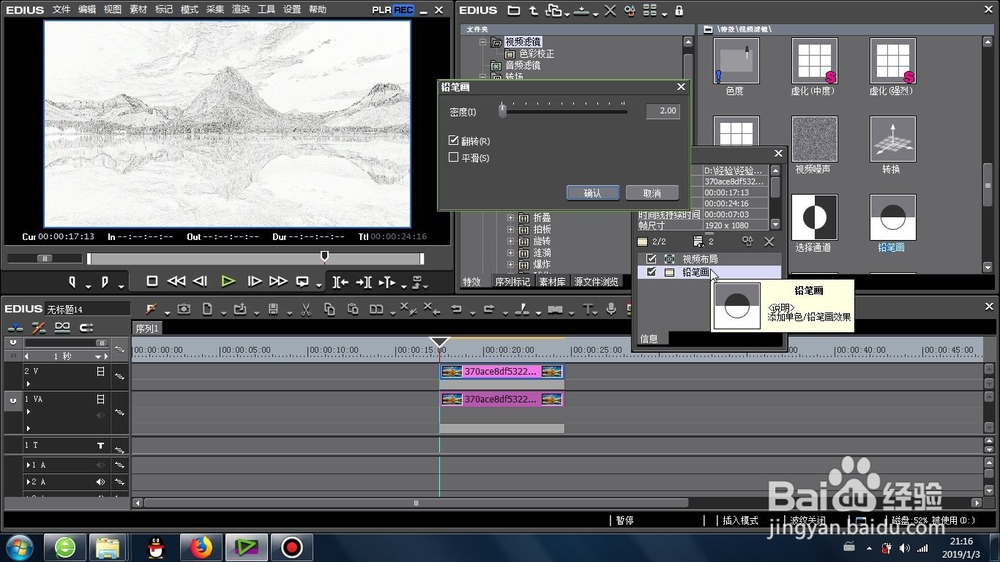This screenshot has height=562, width=1000.
Task: Select the 虚化(中度) effect icon
Action: pyautogui.click(x=814, y=61)
